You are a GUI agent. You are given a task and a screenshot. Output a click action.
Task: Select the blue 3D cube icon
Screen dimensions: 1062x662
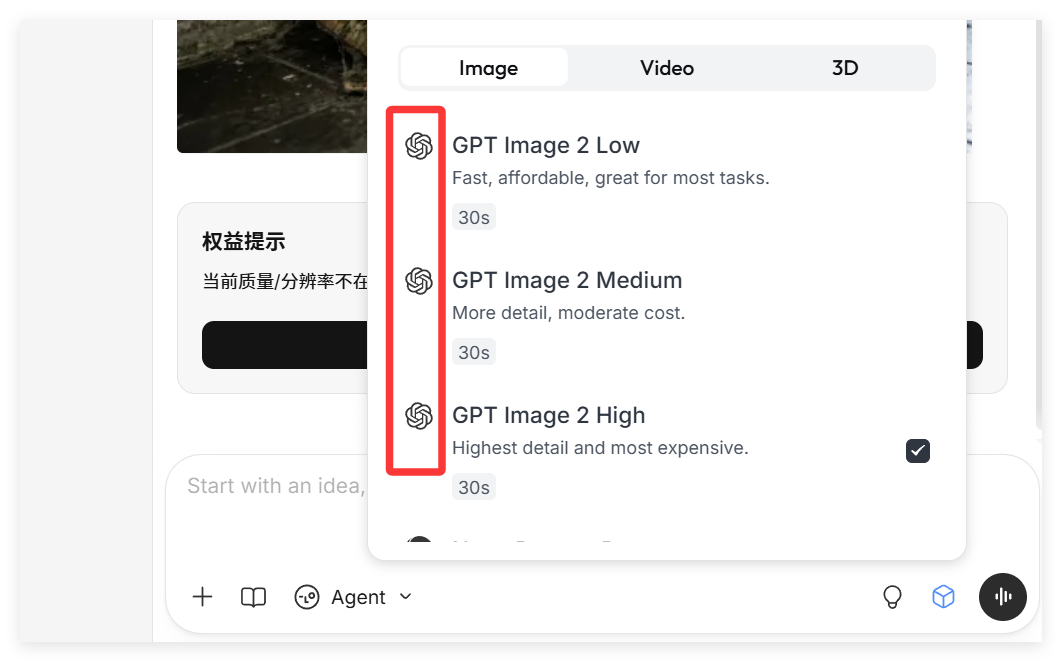(943, 596)
